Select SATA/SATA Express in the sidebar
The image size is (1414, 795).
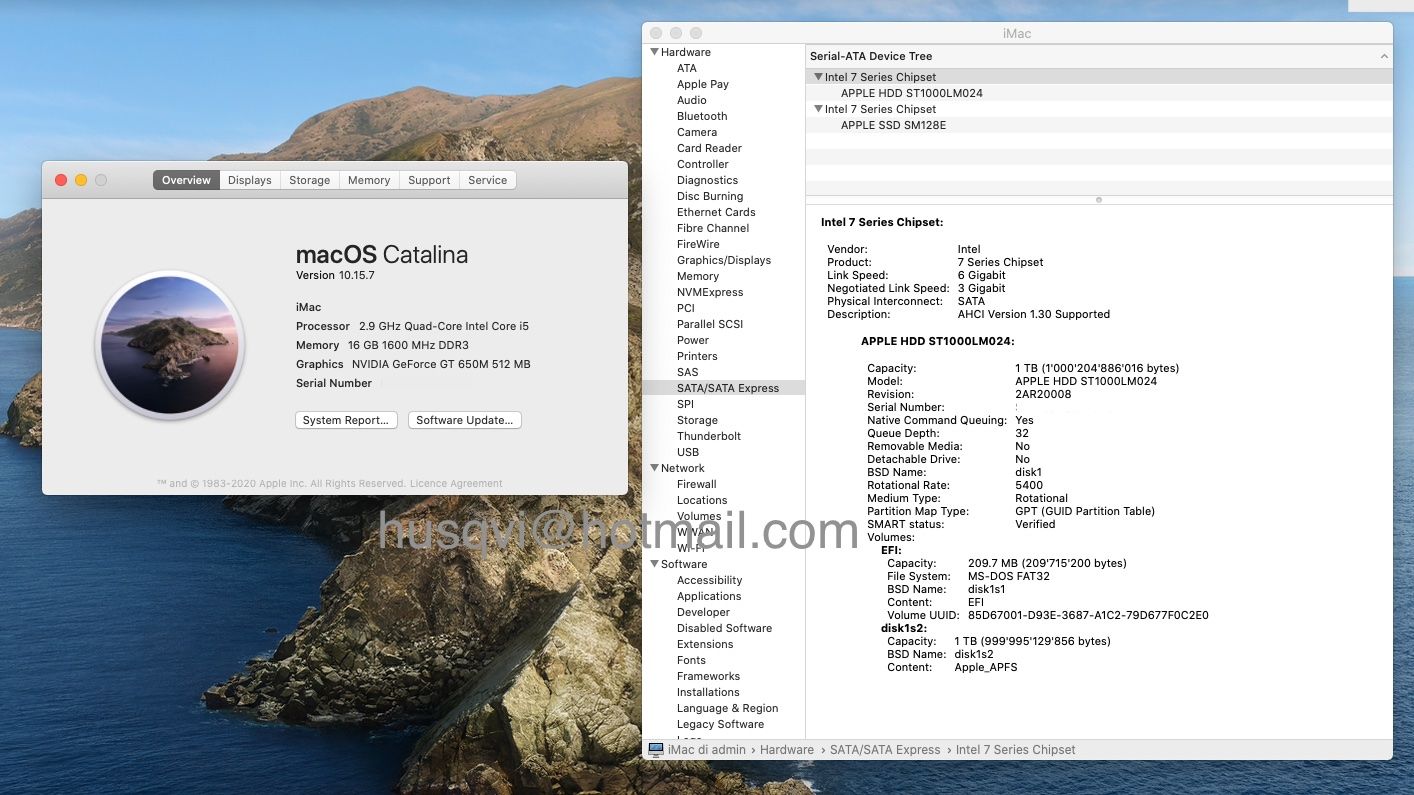pos(728,388)
